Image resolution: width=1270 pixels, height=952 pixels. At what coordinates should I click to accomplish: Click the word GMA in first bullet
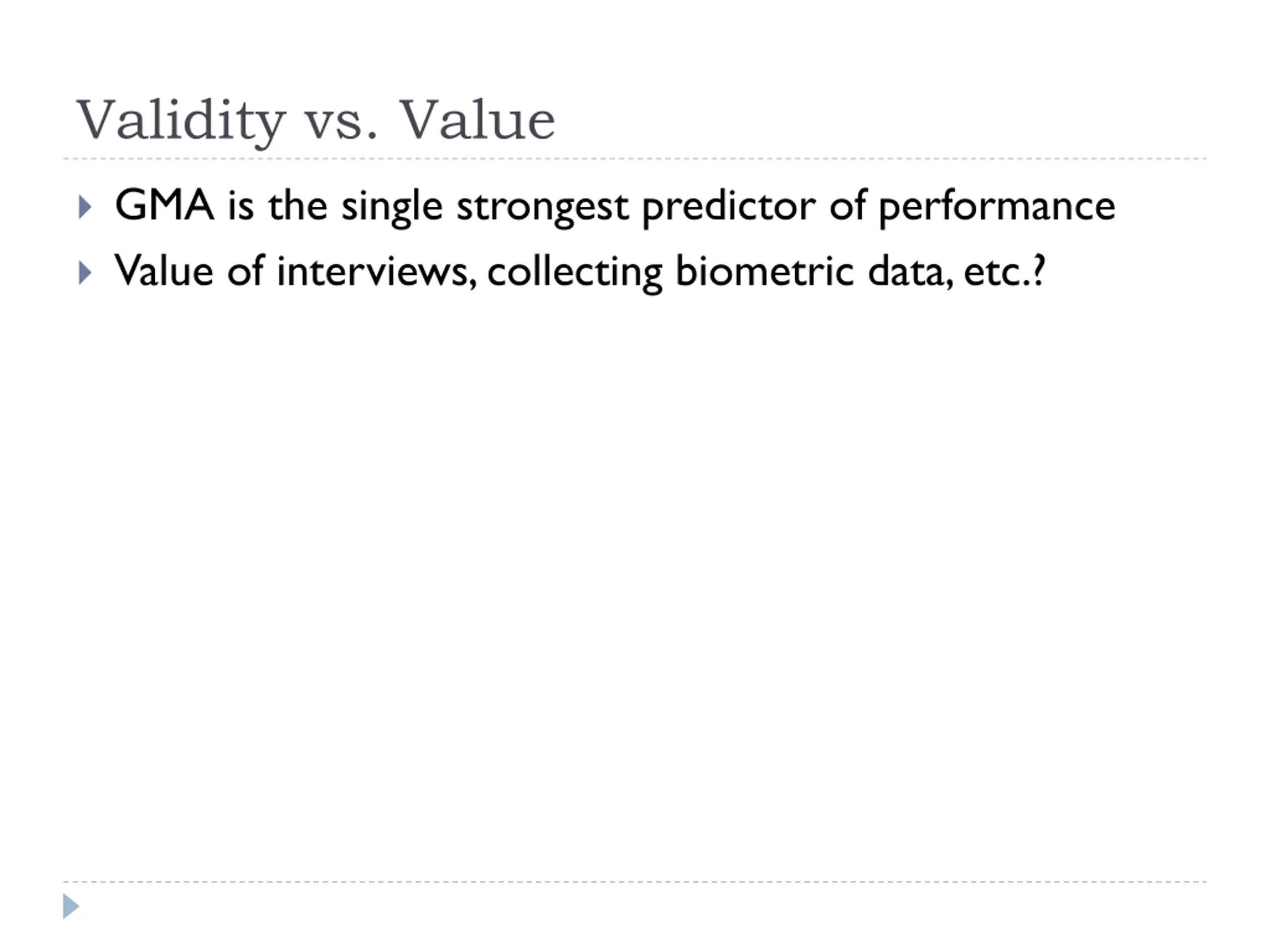click(165, 205)
